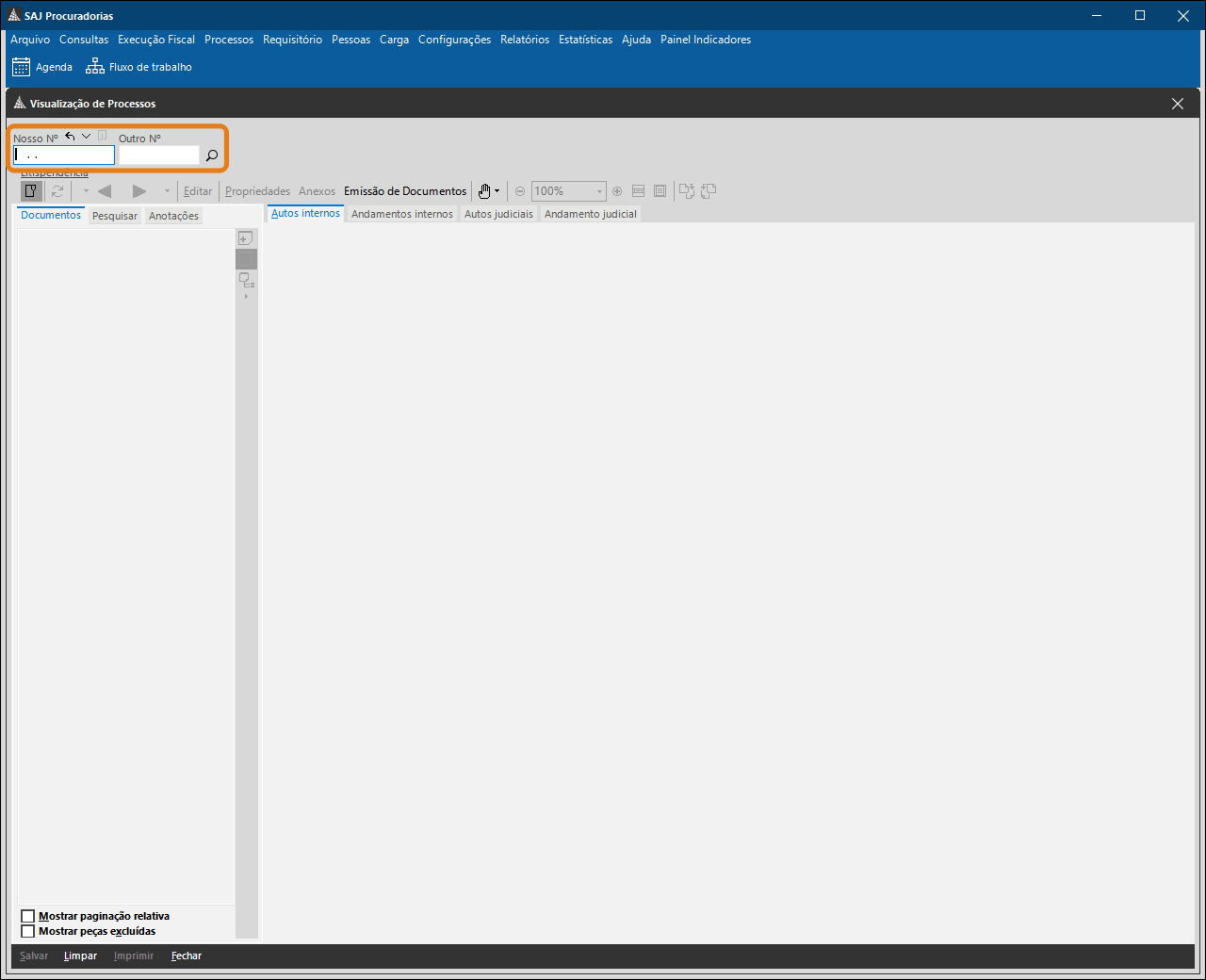Check Mostrar peças excluídas option
Screen dimensions: 1206x980
coord(28,931)
